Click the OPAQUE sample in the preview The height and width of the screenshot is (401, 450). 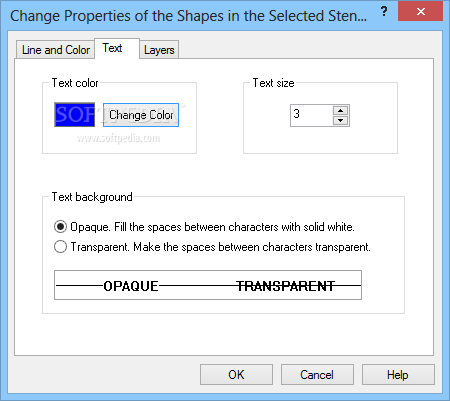point(131,286)
